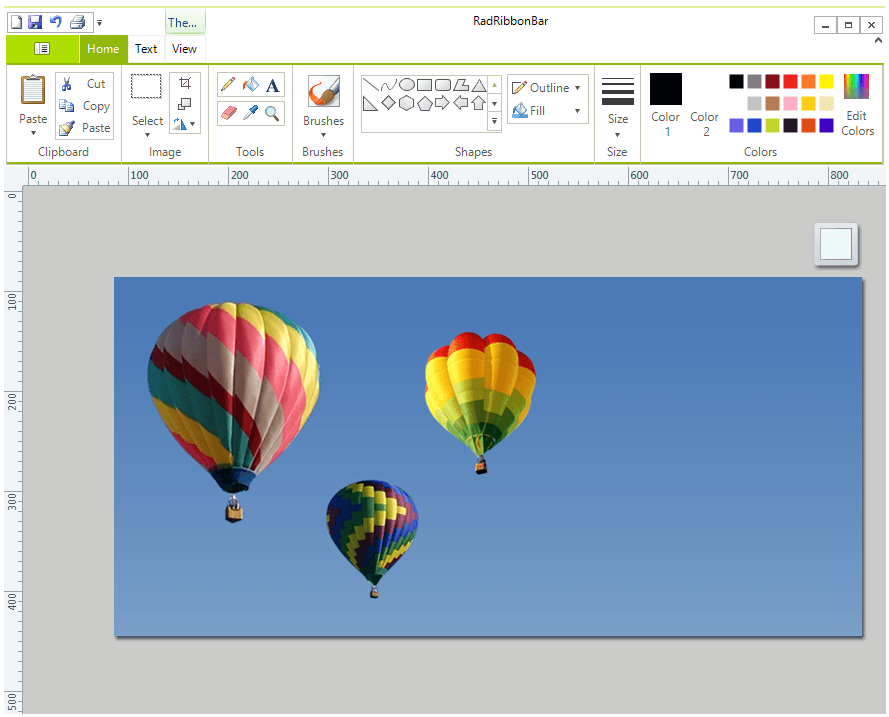Pick the red swatch from the Colors palette

click(x=790, y=81)
